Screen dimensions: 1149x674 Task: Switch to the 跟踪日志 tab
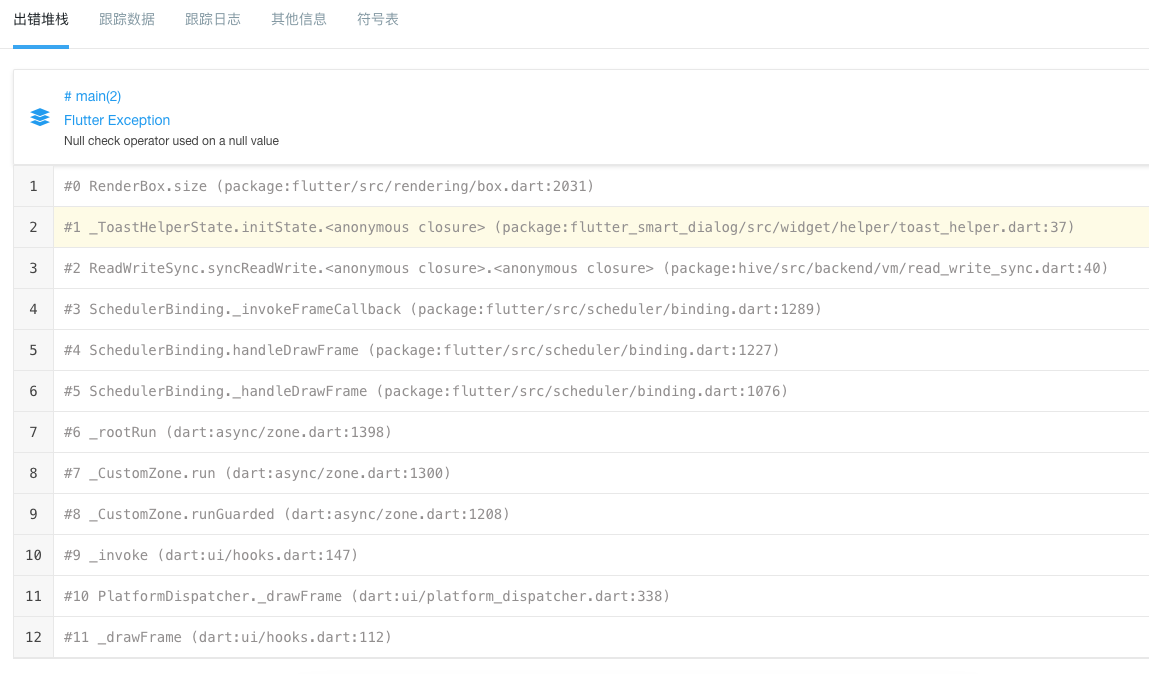point(212,18)
